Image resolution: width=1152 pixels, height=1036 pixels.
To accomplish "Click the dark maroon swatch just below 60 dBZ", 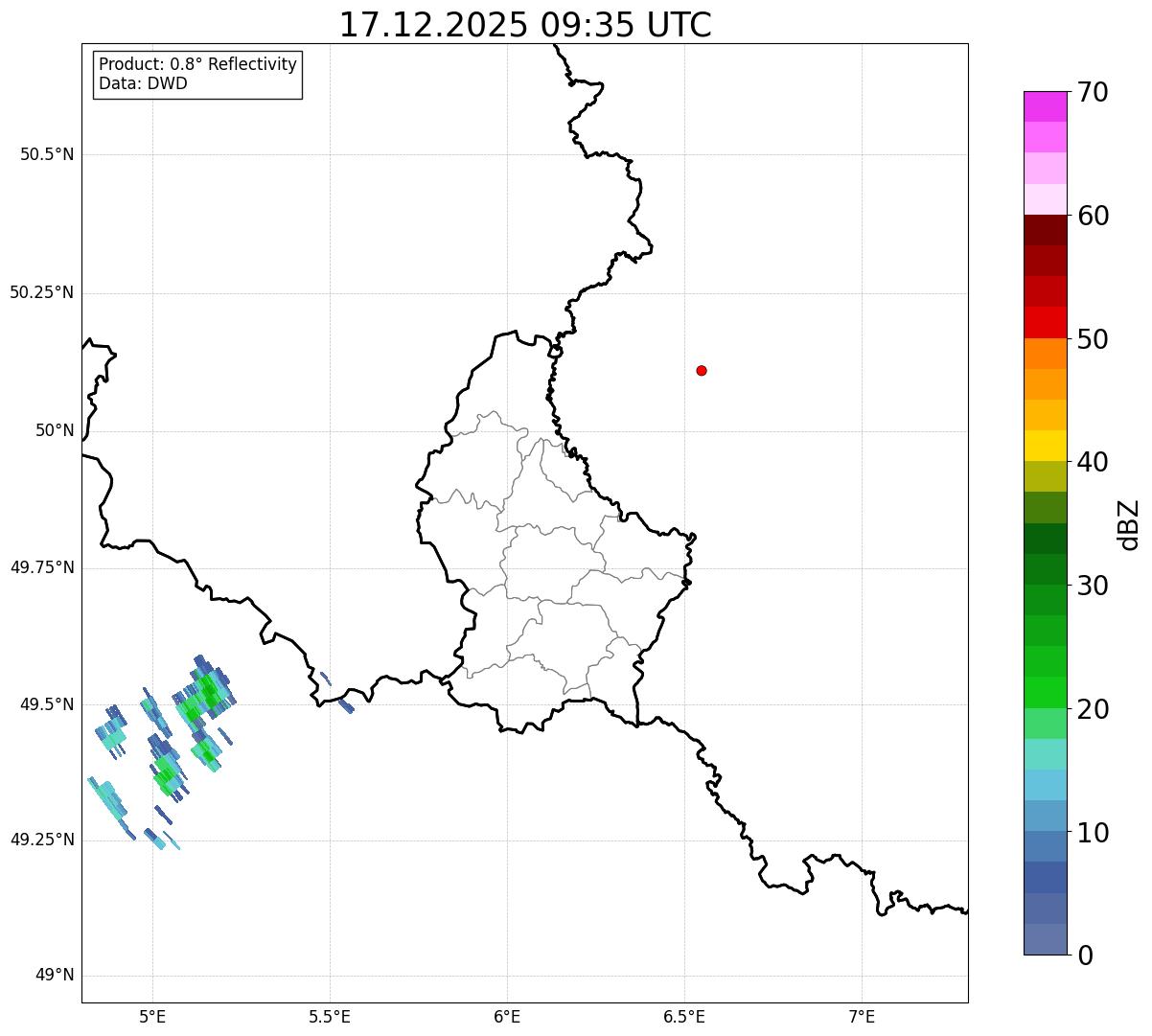I will 1045,230.
